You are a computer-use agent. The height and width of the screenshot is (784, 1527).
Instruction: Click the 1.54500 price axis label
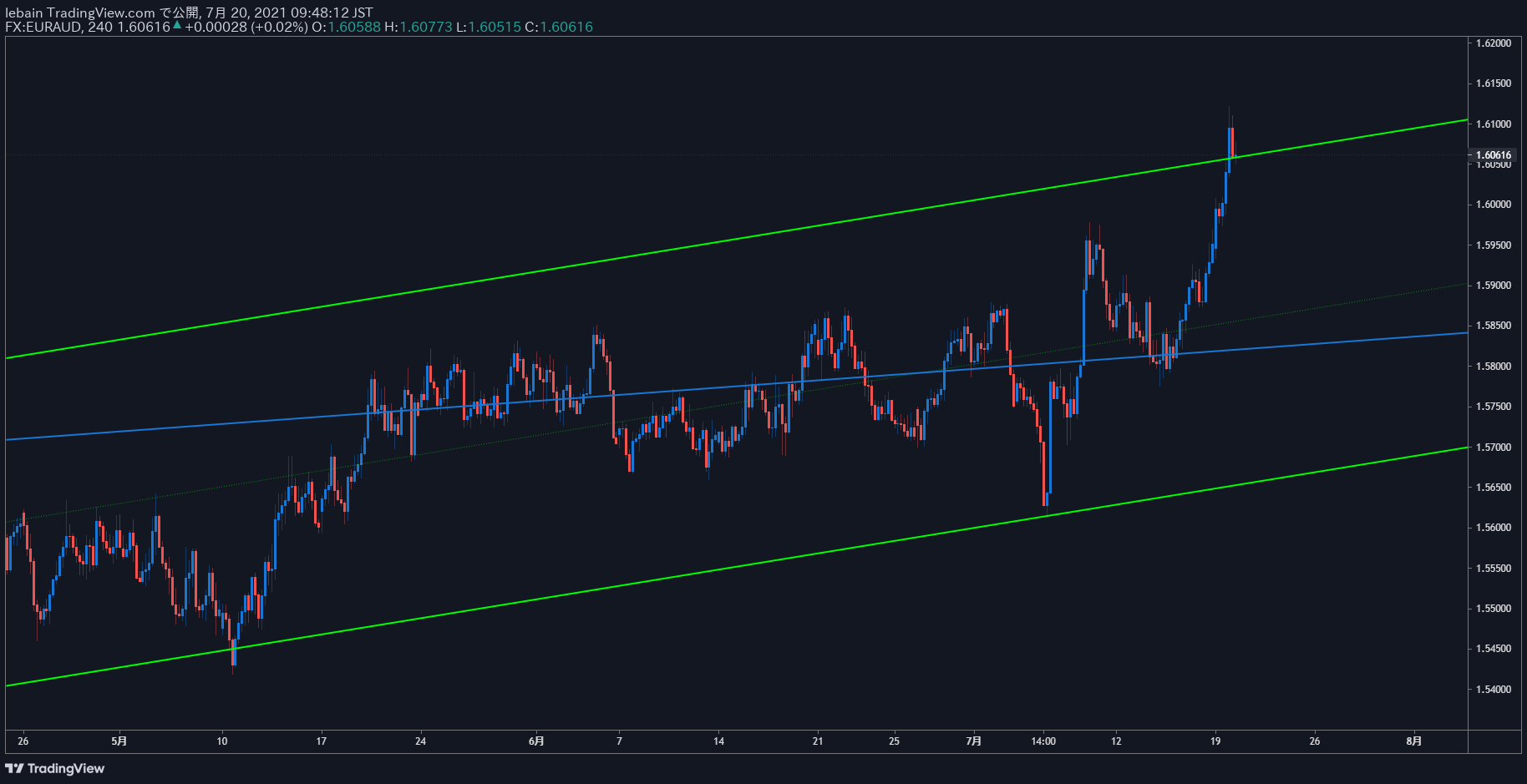click(1494, 649)
